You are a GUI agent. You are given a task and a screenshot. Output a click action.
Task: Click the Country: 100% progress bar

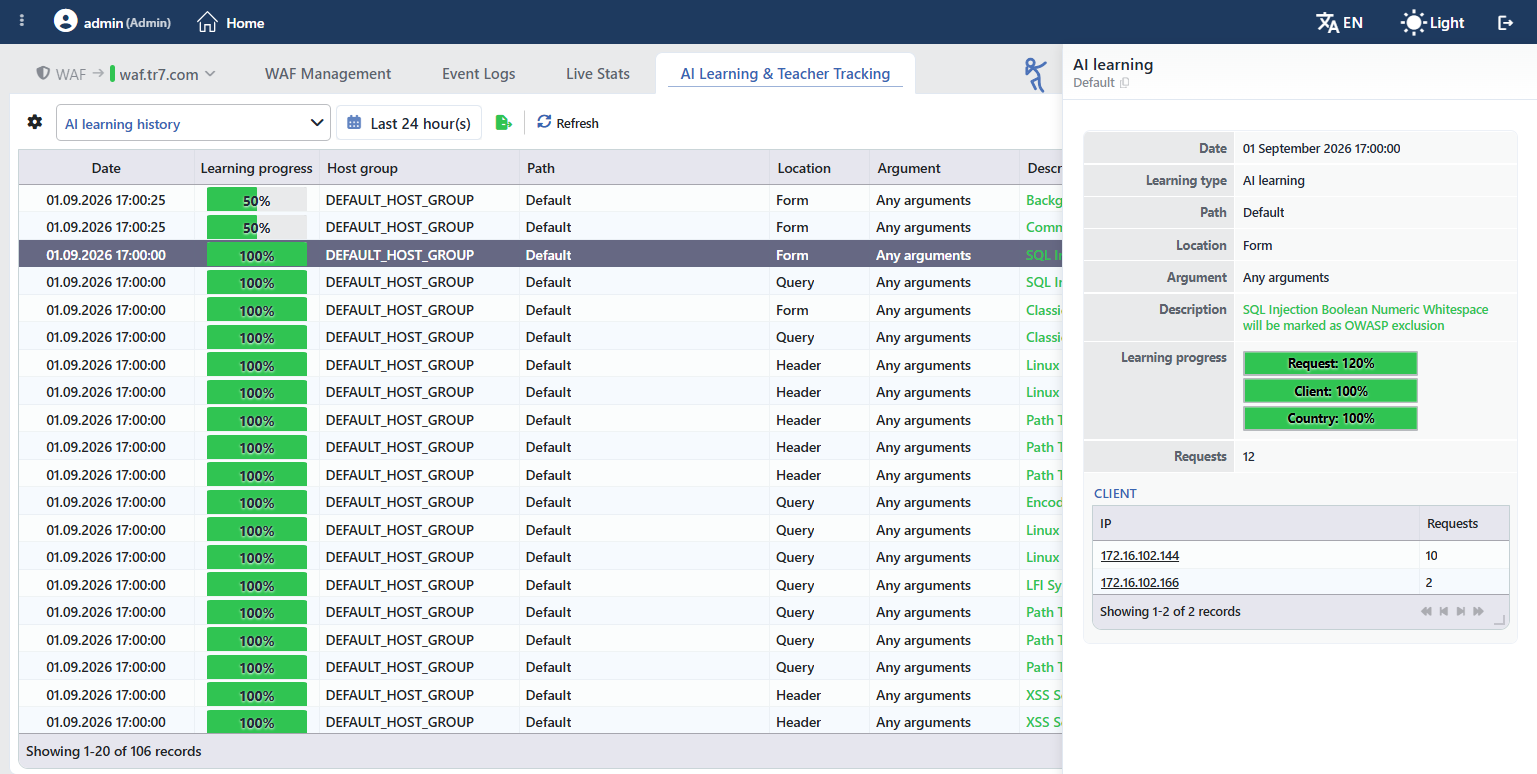(1330, 418)
